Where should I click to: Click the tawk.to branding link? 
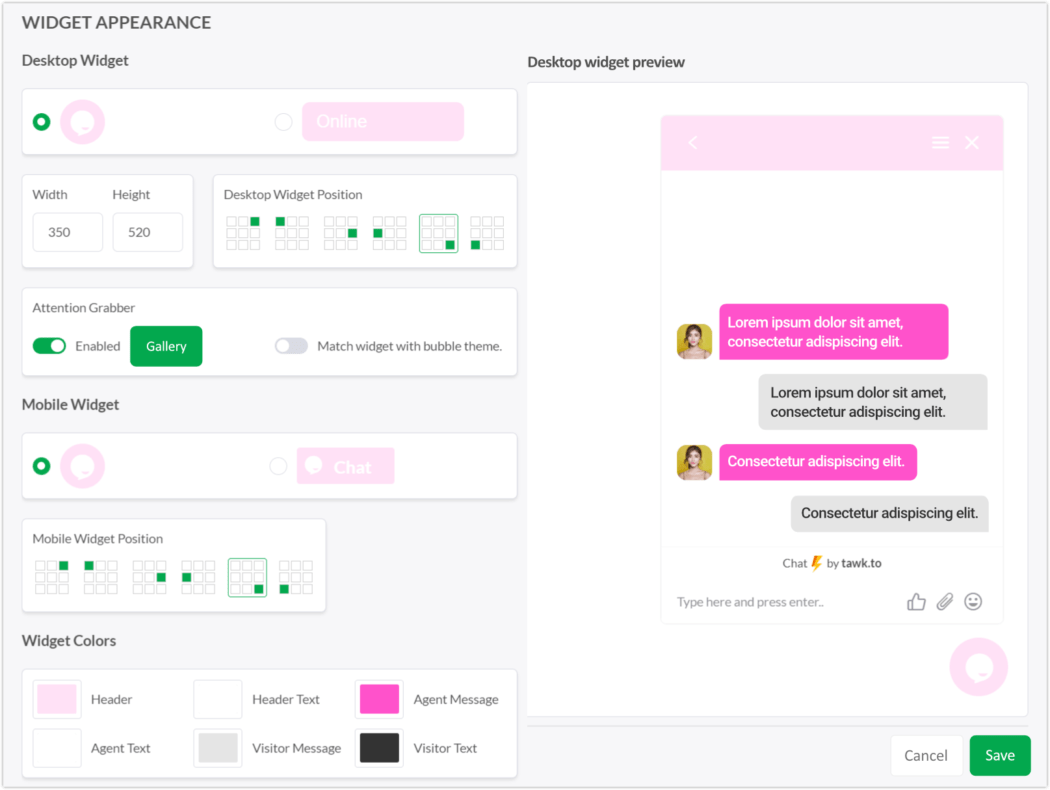(861, 563)
